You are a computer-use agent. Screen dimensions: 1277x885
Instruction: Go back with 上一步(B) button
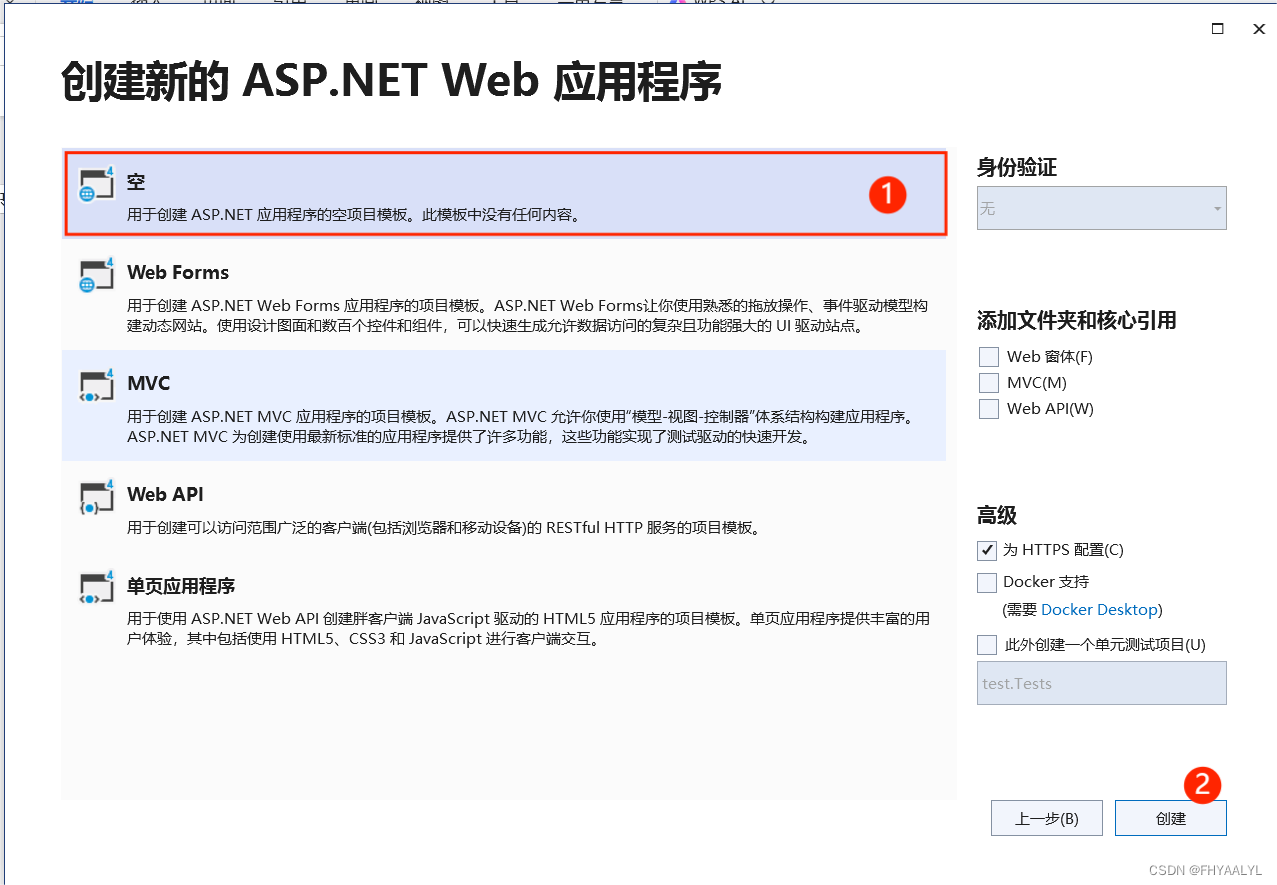coord(1047,818)
